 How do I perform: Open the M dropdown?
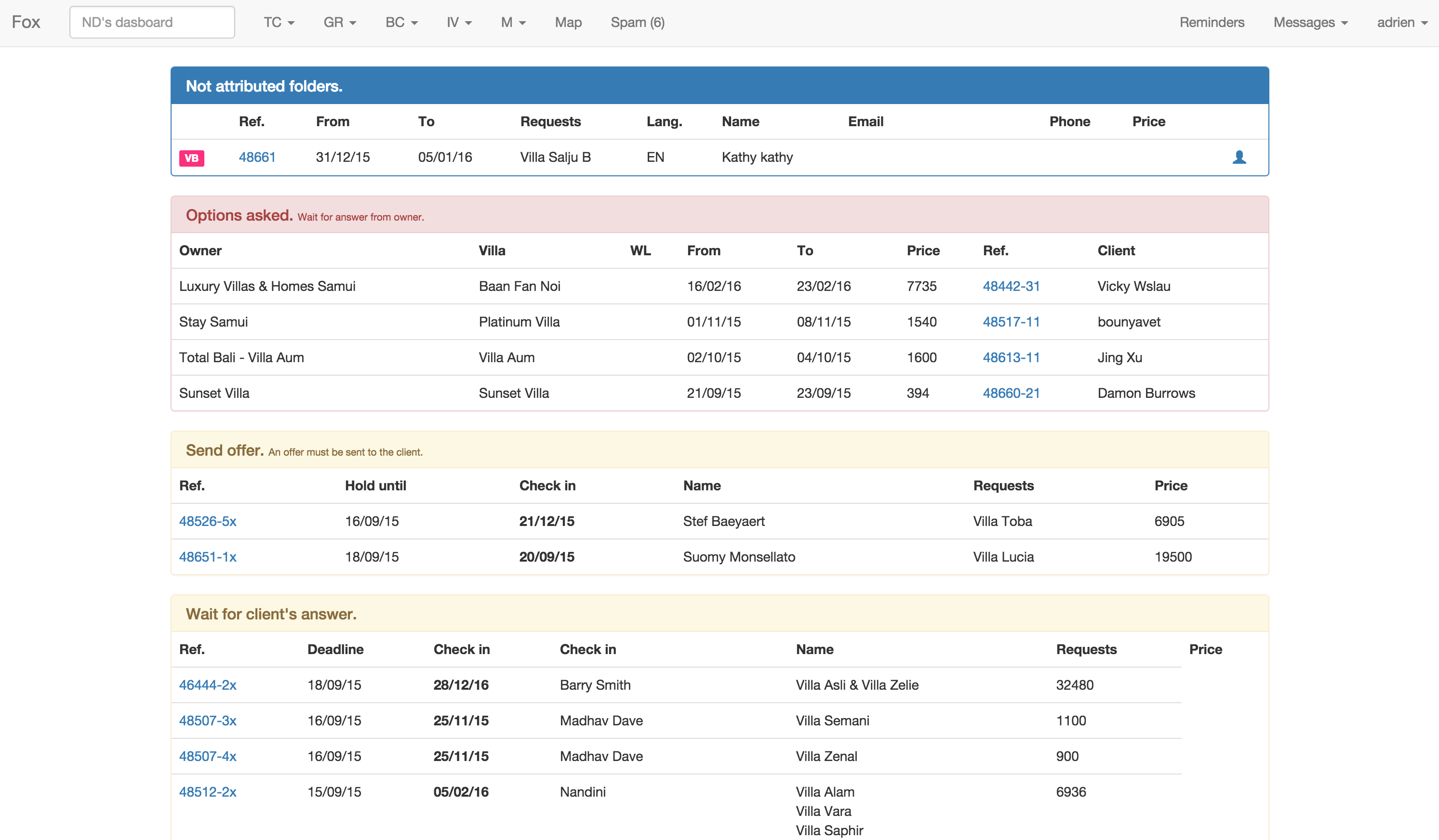pyautogui.click(x=513, y=22)
